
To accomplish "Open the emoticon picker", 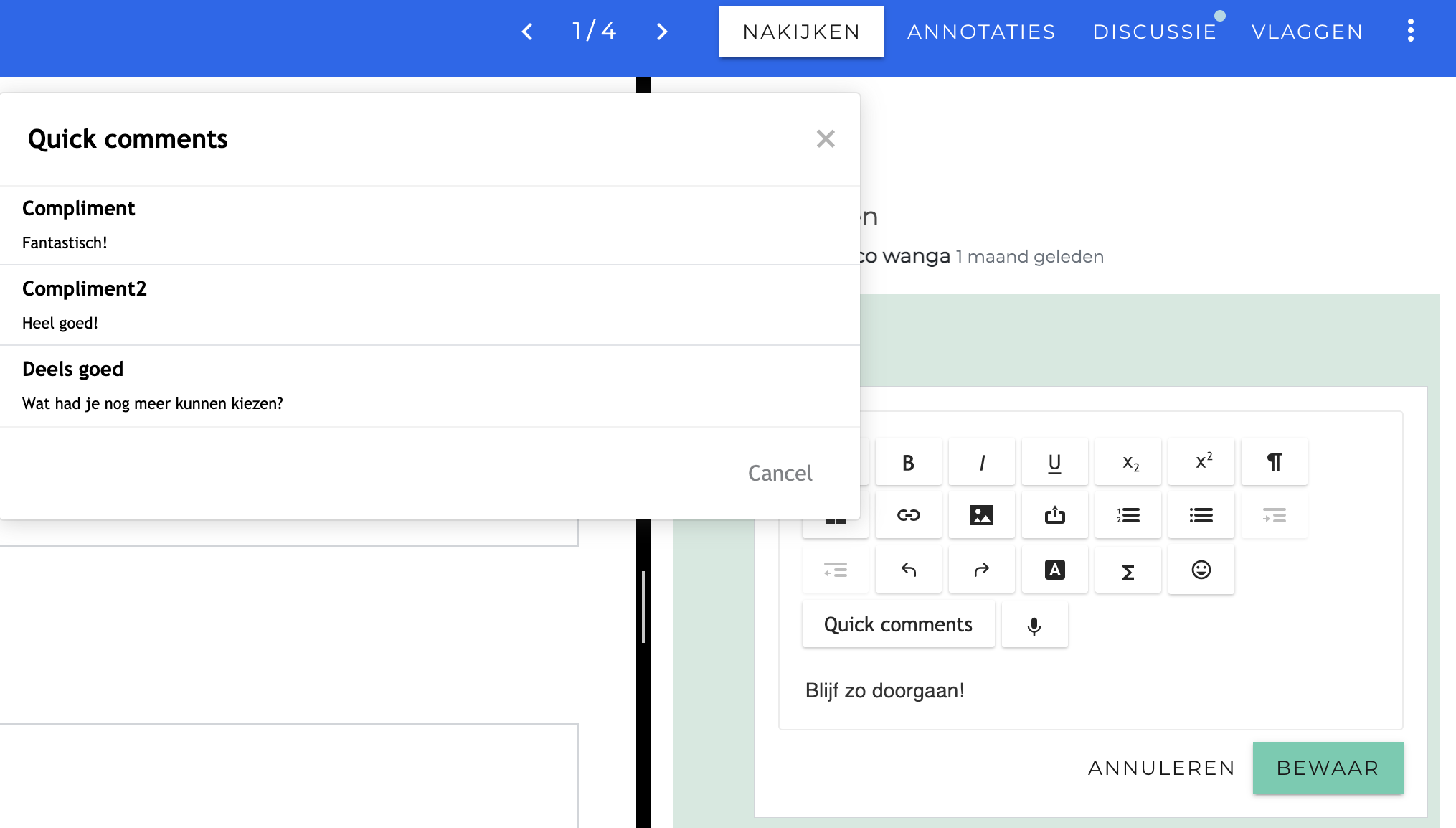I will [1201, 570].
